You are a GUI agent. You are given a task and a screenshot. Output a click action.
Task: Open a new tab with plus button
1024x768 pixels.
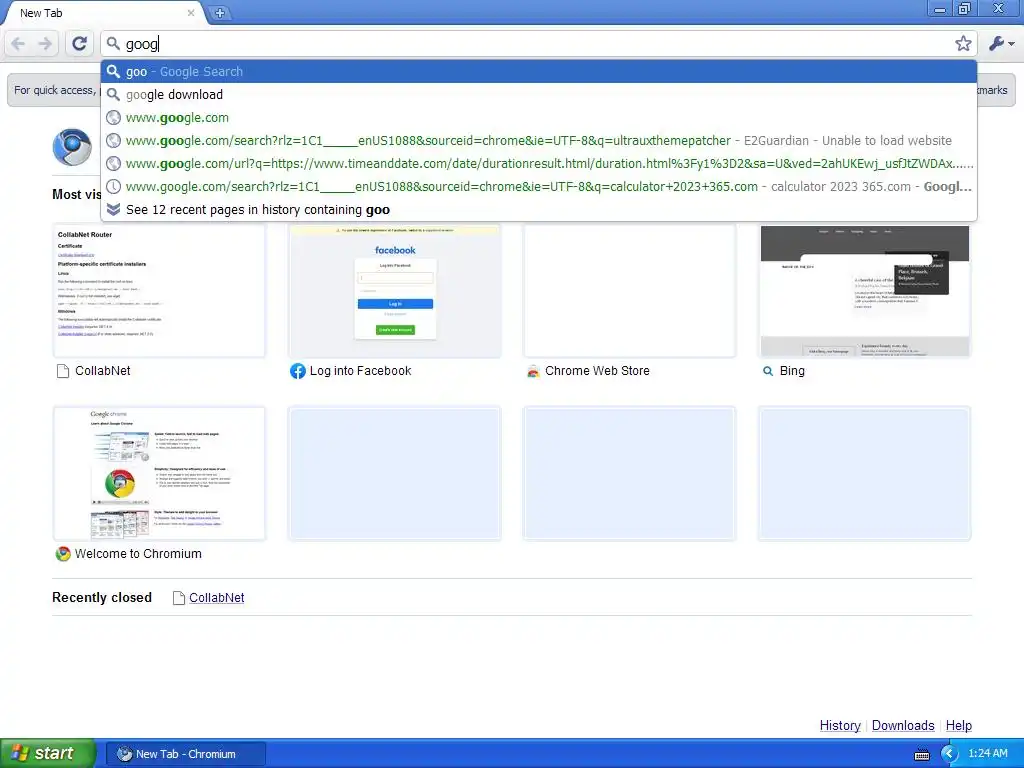tap(220, 12)
